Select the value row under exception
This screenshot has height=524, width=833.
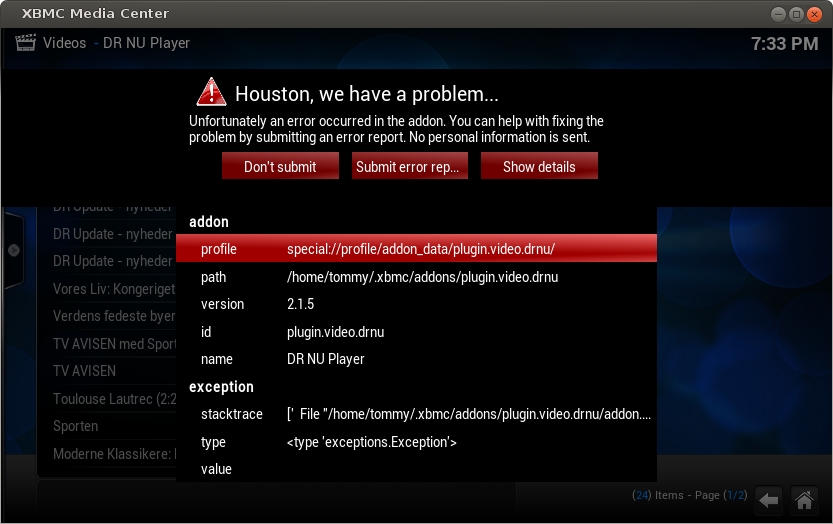coord(416,469)
